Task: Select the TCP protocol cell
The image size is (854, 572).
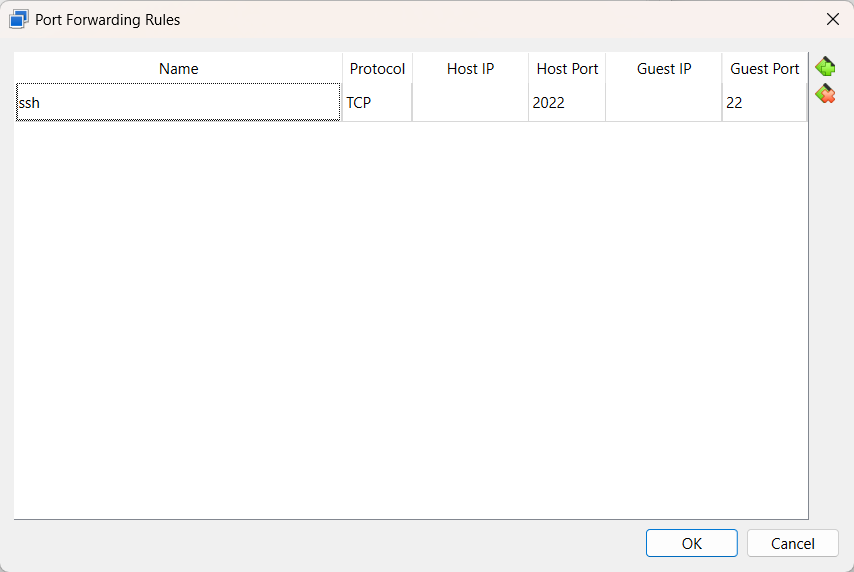Action: click(x=377, y=102)
